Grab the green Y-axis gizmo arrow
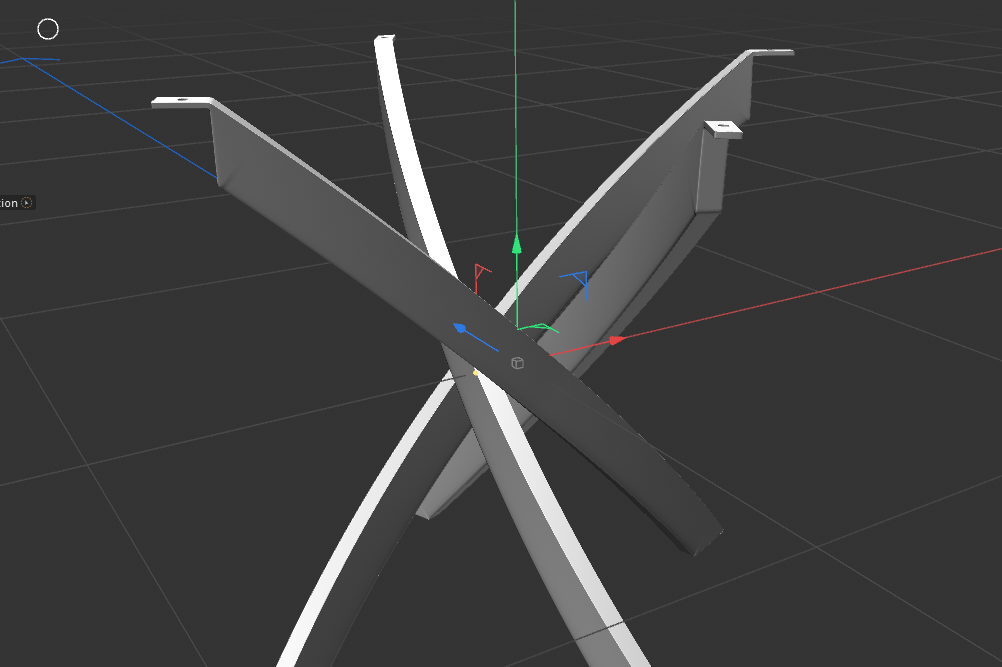The width and height of the screenshot is (1002, 667). point(517,243)
